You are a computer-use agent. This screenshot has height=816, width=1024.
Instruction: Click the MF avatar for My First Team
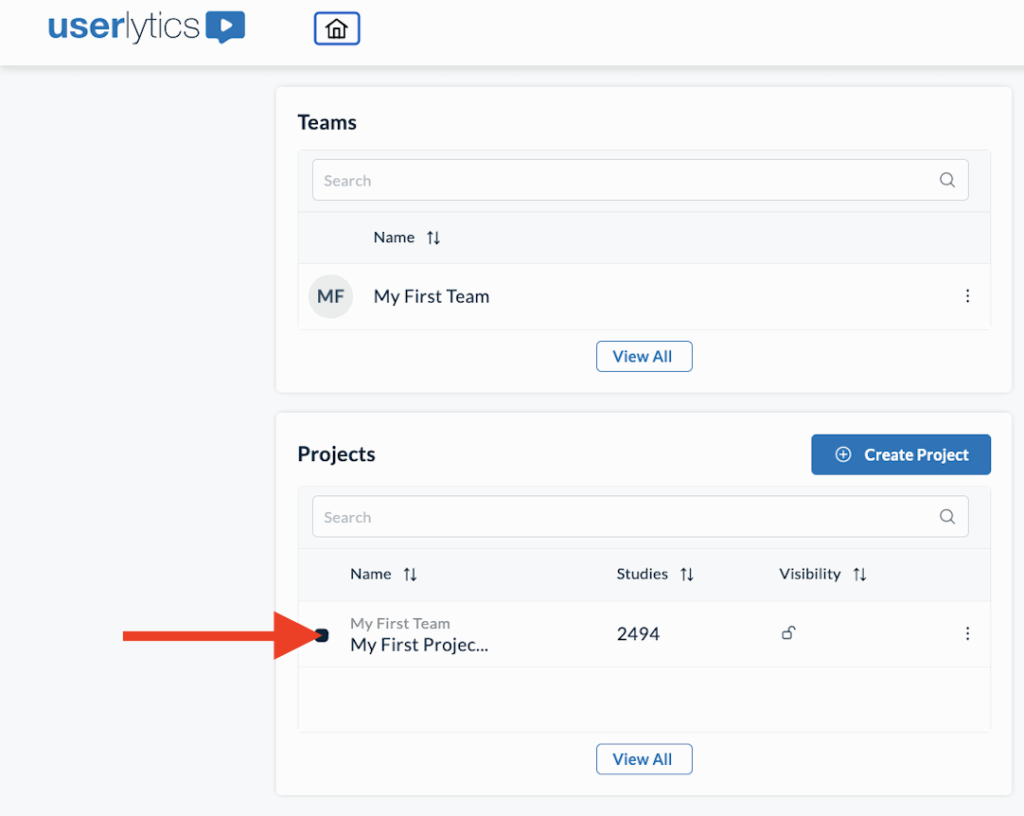[x=330, y=296]
